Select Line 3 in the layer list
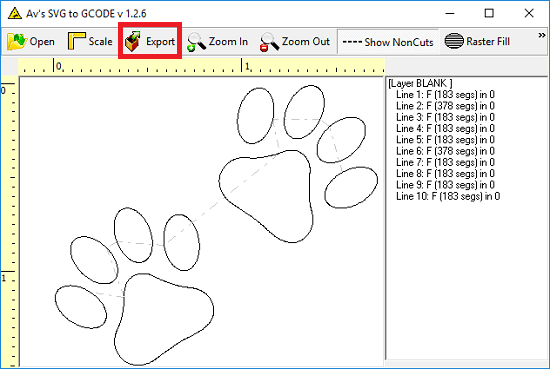 (445, 117)
